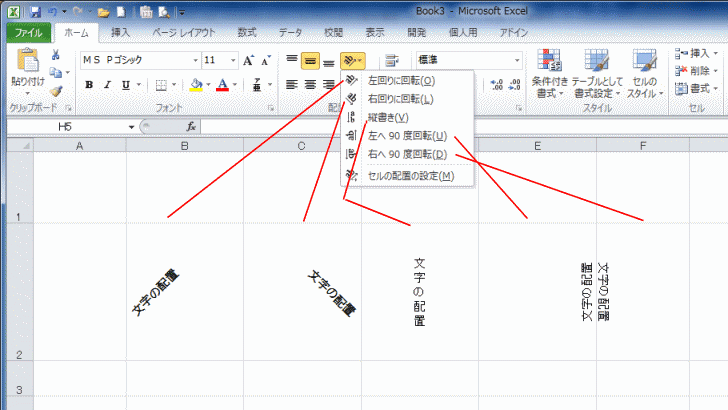Switch to the 表示 tab
The width and height of the screenshot is (728, 410).
pyautogui.click(x=375, y=33)
